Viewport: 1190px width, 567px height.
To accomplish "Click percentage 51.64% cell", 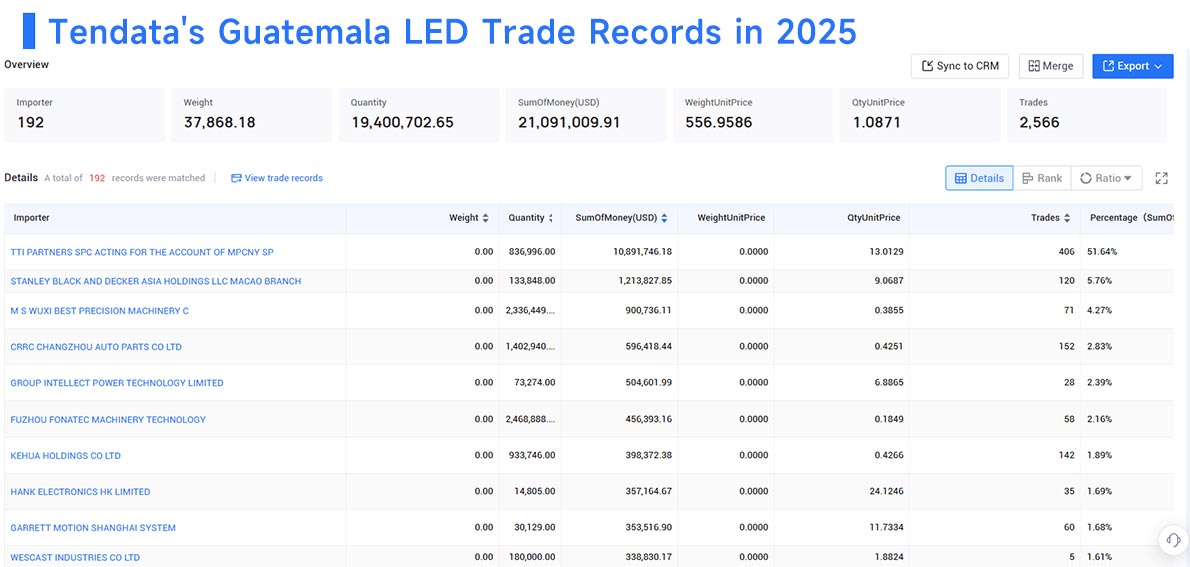I will pos(1102,252).
